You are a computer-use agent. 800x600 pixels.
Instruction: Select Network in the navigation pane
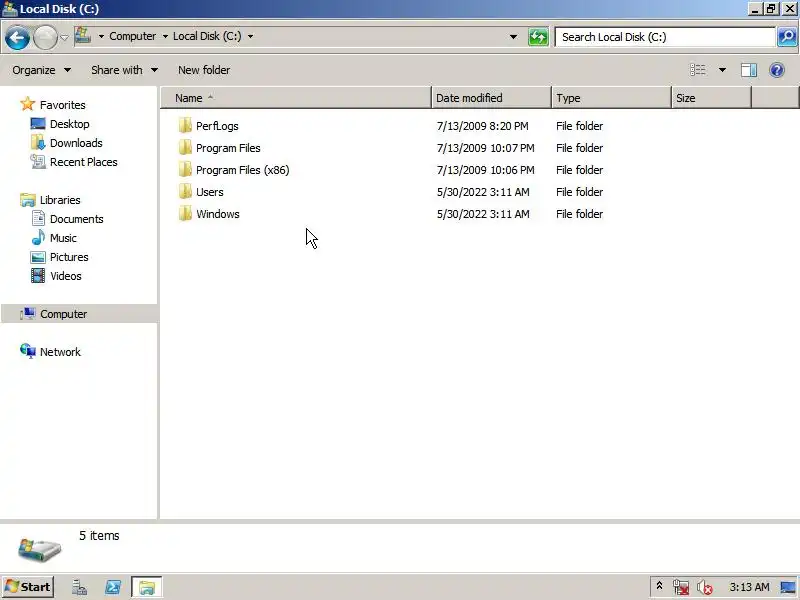pos(60,352)
